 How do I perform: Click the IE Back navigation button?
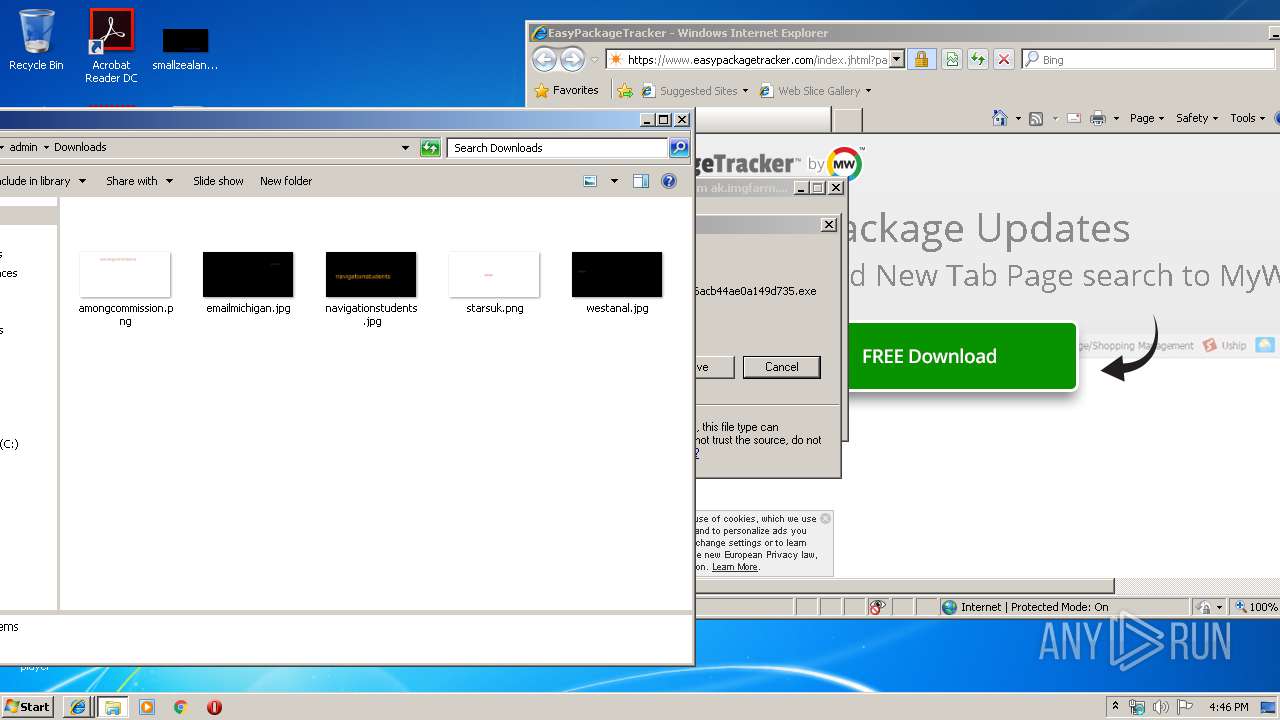click(544, 60)
